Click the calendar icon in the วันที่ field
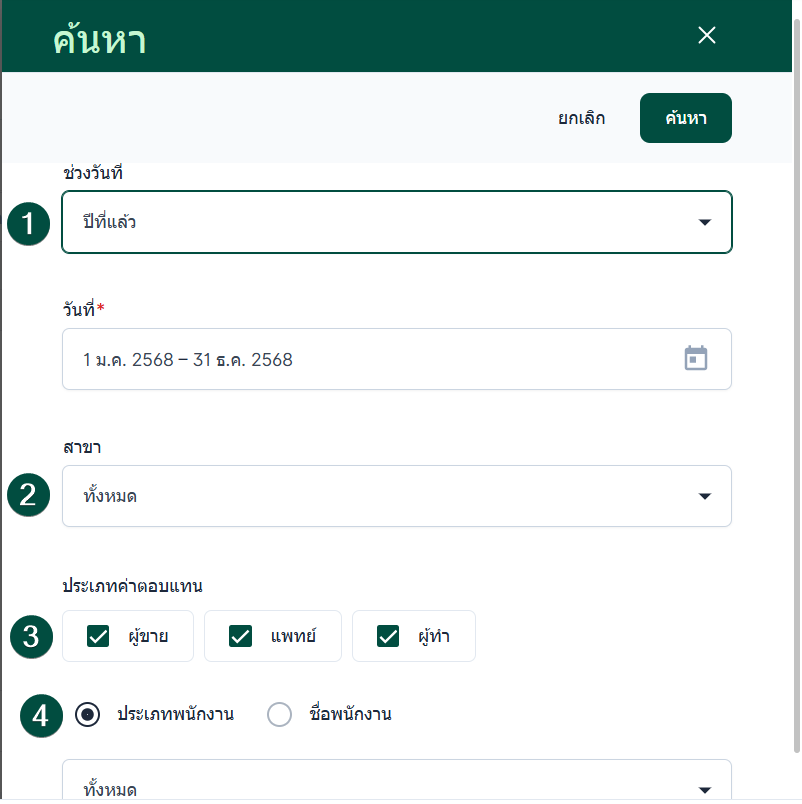Viewport: 802px width, 804px height. (695, 359)
